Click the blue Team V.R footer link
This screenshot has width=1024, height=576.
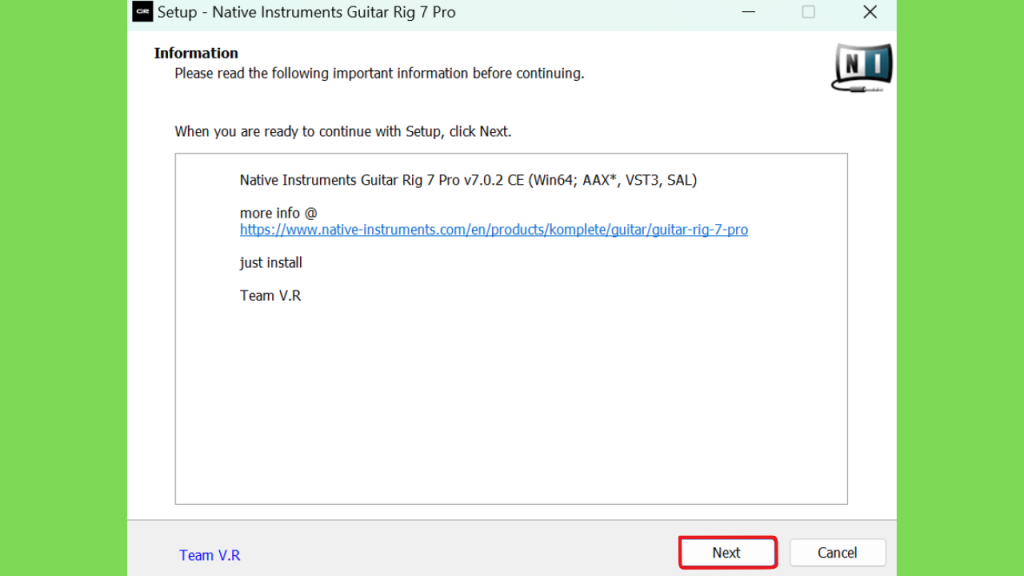point(210,555)
